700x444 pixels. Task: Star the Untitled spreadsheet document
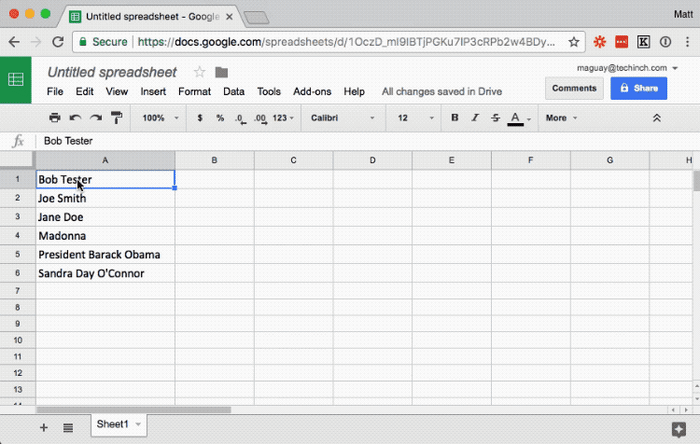click(x=200, y=72)
